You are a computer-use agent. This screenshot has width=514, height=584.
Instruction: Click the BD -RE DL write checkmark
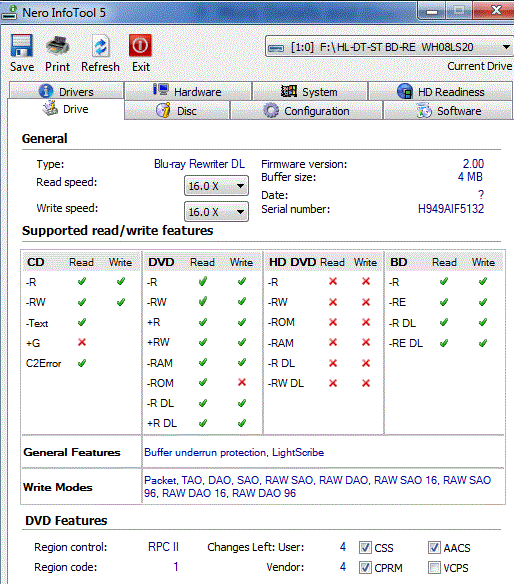(x=483, y=343)
